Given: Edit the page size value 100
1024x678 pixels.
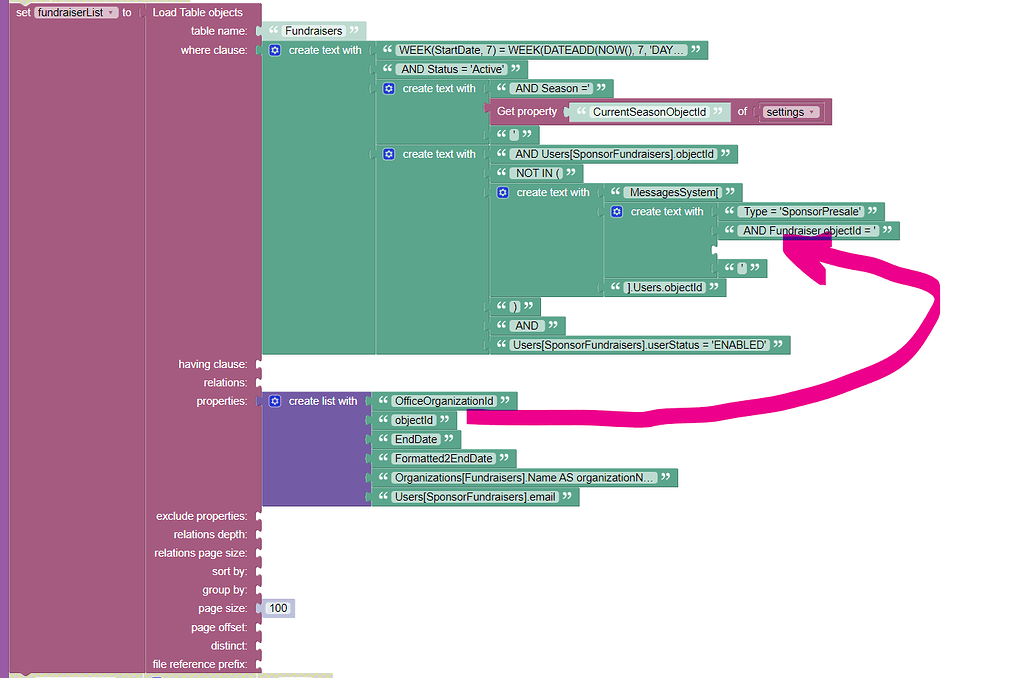Looking at the screenshot, I should click(x=278, y=608).
